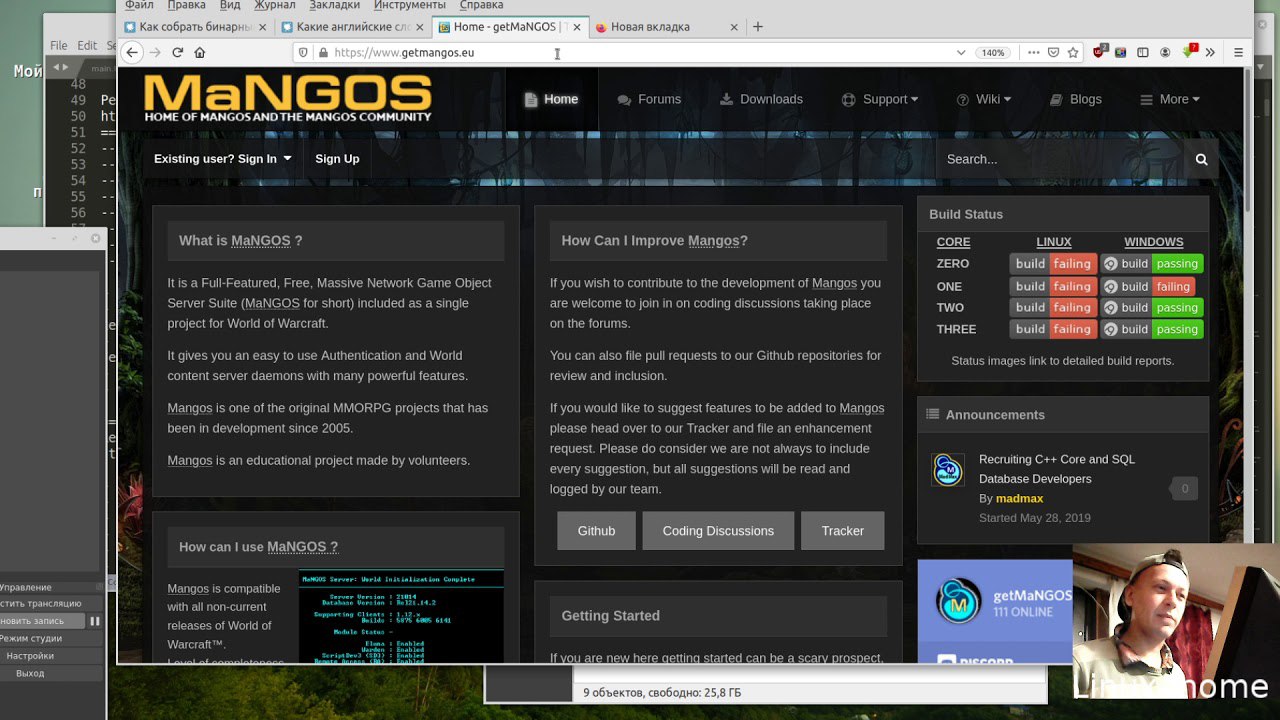Click the site search magnifier button
The height and width of the screenshot is (720, 1280).
(1201, 159)
